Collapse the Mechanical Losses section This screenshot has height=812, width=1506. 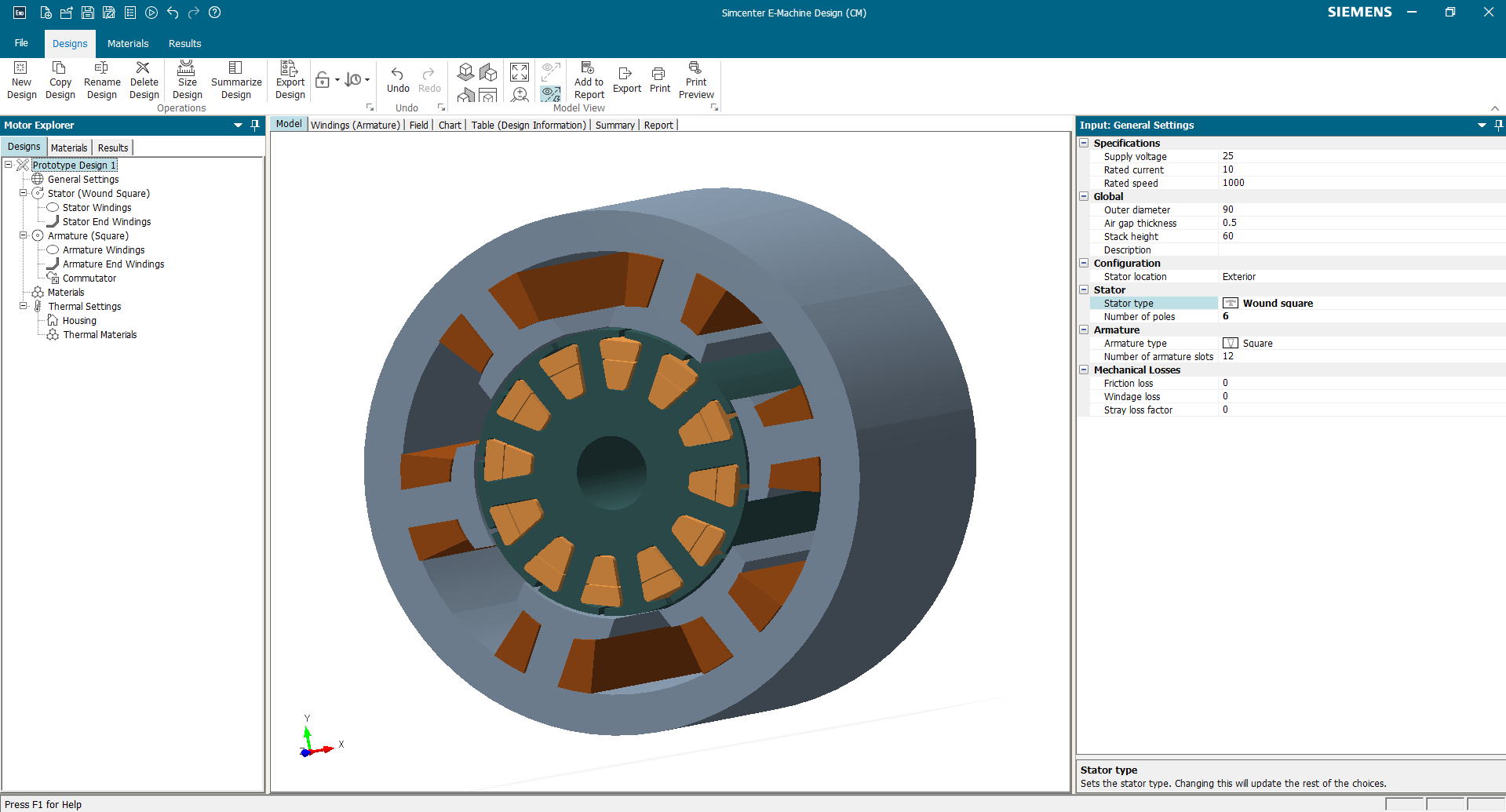pos(1085,370)
